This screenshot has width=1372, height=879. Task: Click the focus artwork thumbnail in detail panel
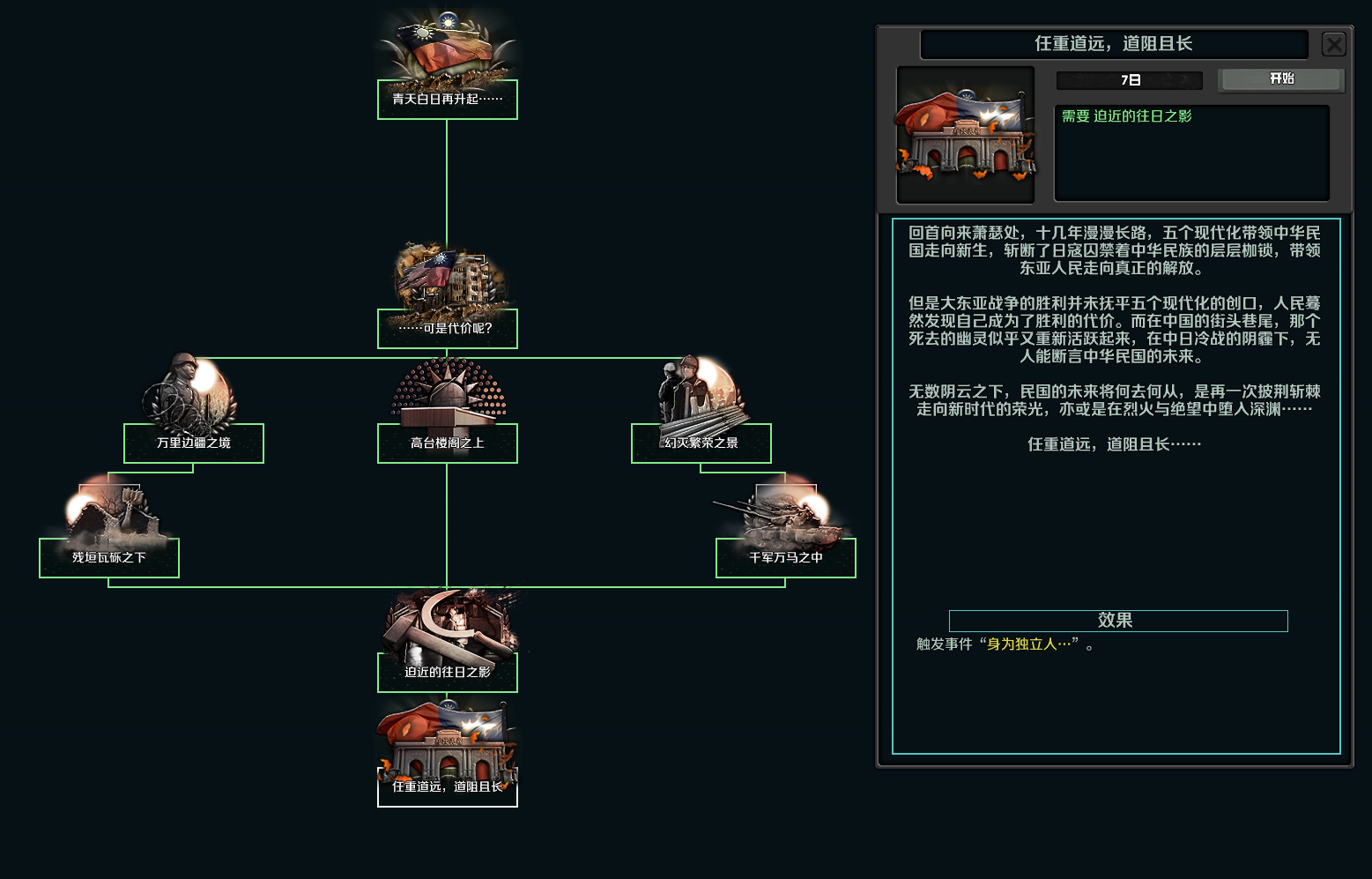tap(966, 134)
